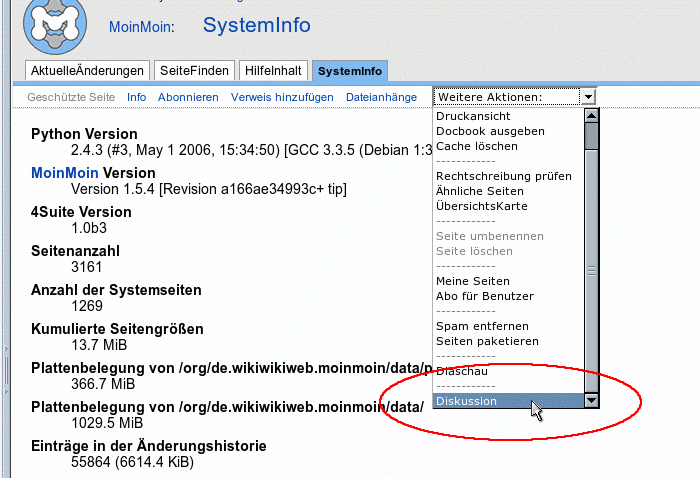This screenshot has width=700, height=478.
Task: Click the Abonnieren link
Action: coord(188,97)
